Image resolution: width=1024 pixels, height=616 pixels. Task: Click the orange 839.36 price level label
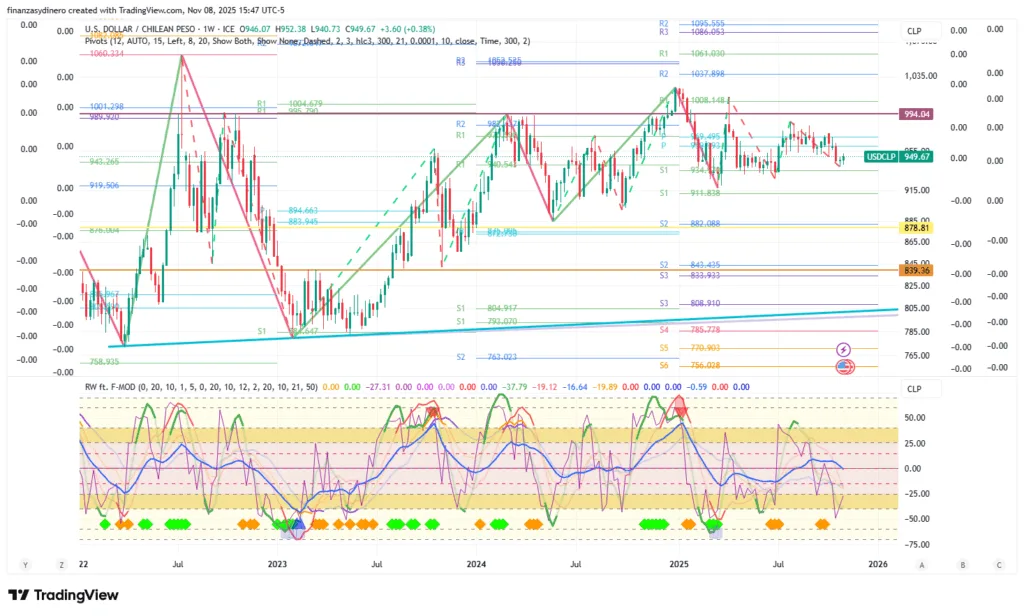(915, 270)
